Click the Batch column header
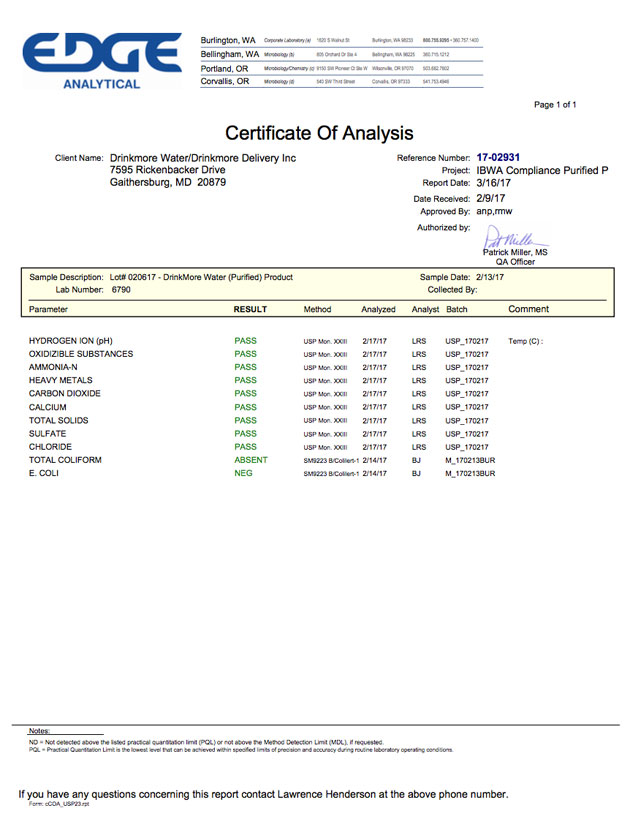Image resolution: width=630 pixels, height=819 pixels. (457, 309)
